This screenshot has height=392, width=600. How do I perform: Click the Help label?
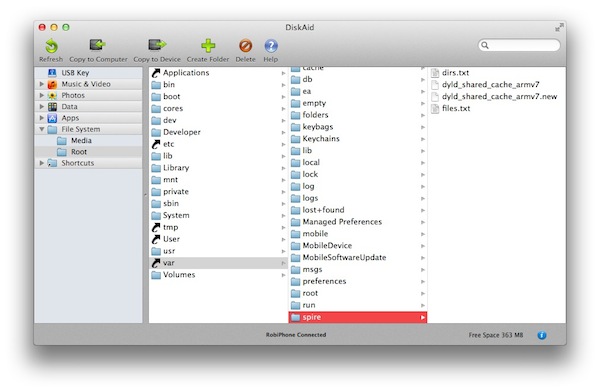(271, 59)
